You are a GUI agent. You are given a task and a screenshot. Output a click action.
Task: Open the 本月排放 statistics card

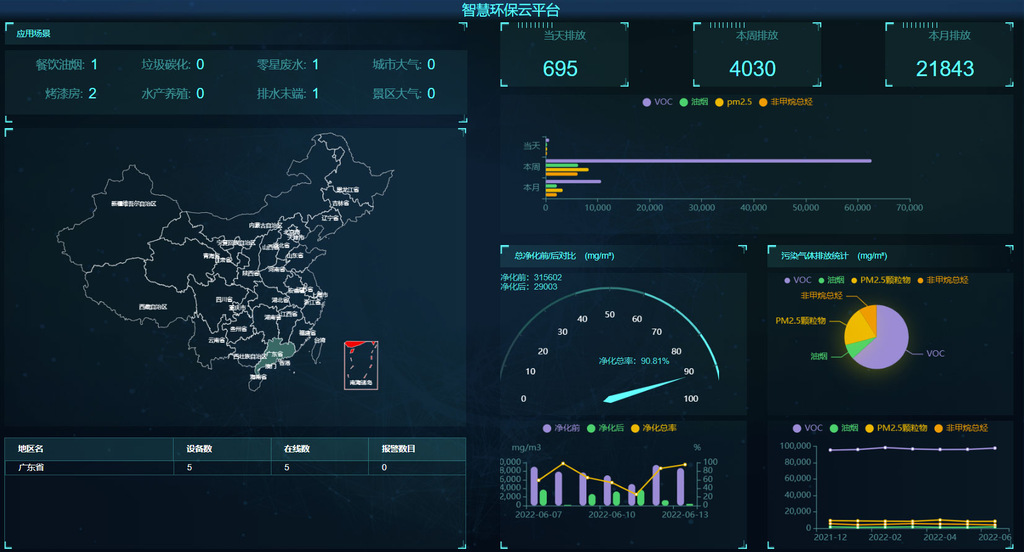coord(948,55)
